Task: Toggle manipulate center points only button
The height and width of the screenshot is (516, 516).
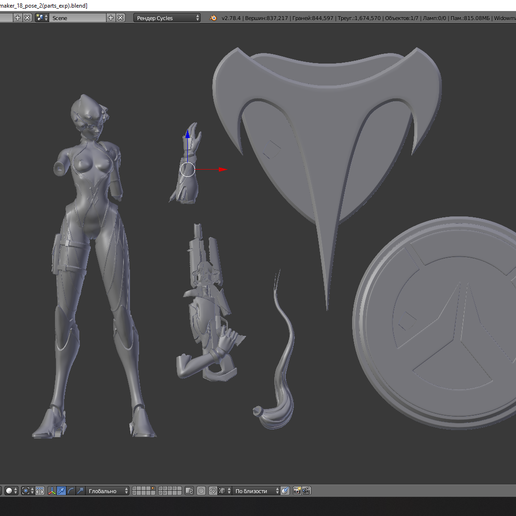Action: (40, 491)
